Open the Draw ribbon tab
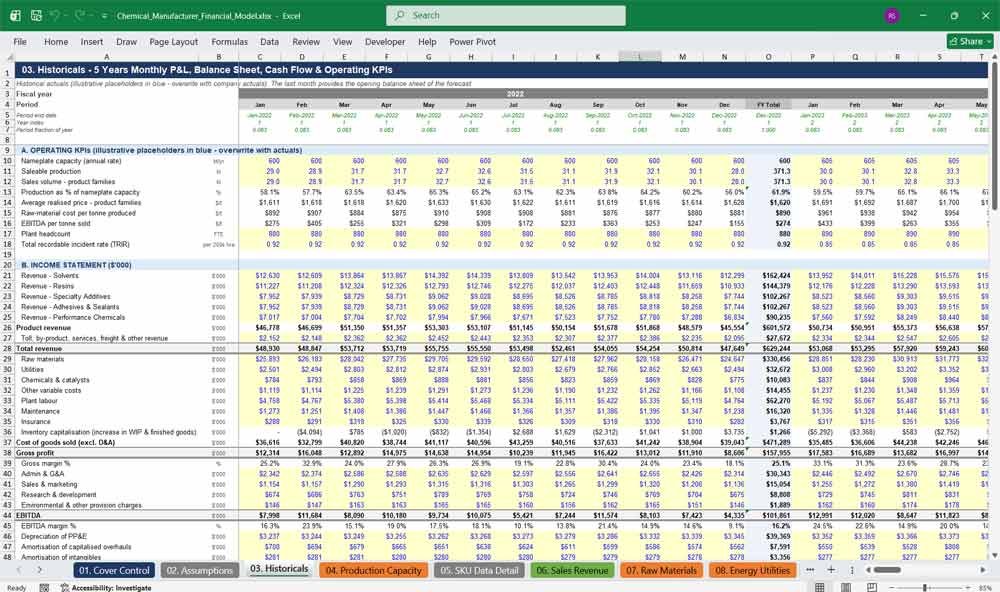1000x592 pixels. tap(126, 41)
